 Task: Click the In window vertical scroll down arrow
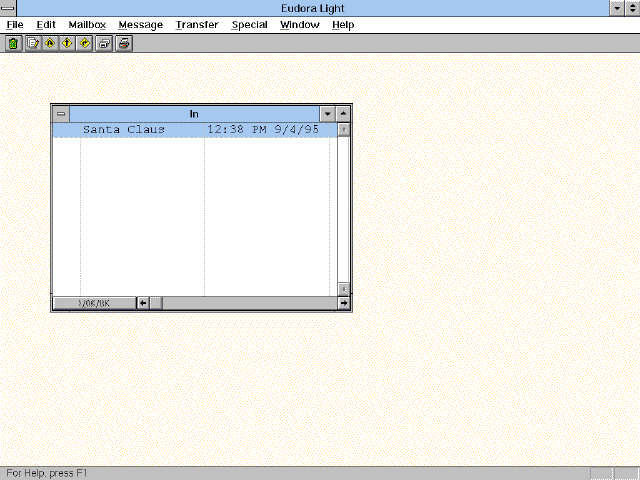pos(344,289)
